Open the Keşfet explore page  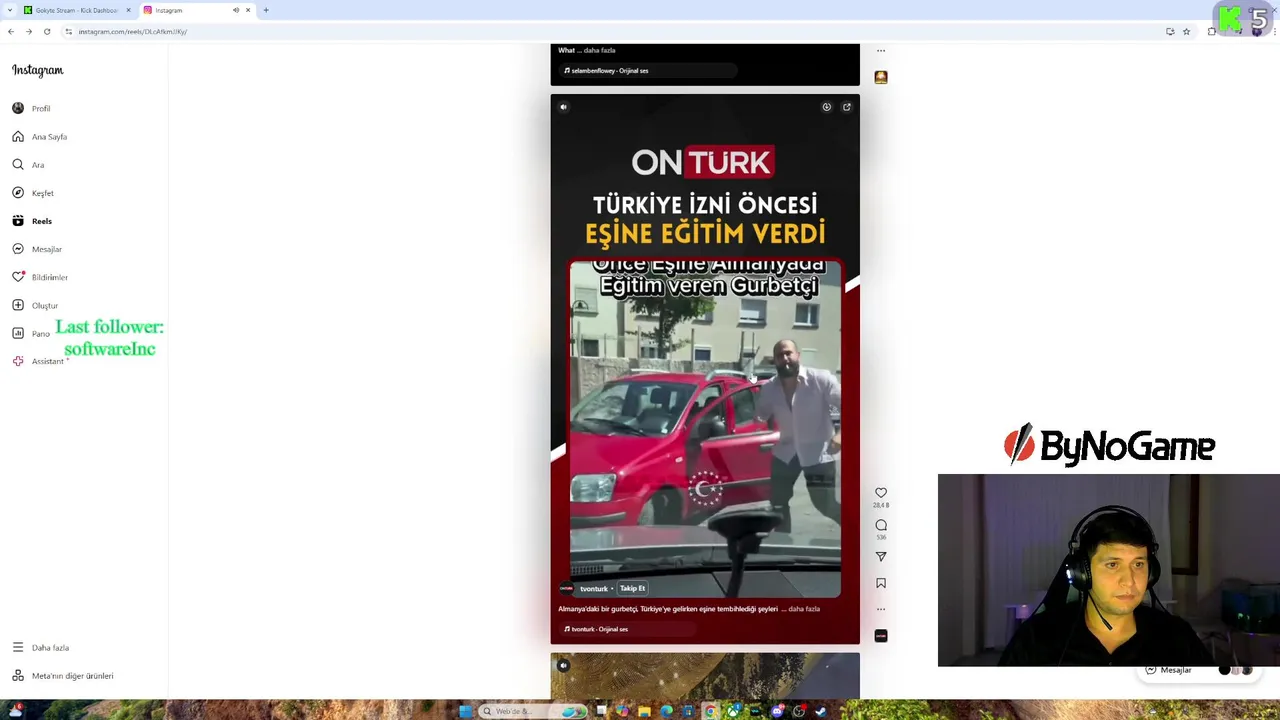34,192
